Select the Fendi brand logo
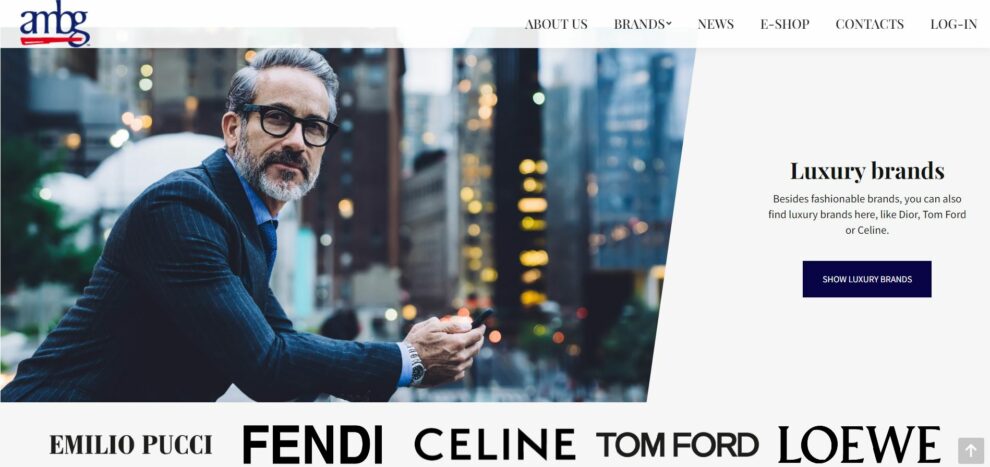 313,444
